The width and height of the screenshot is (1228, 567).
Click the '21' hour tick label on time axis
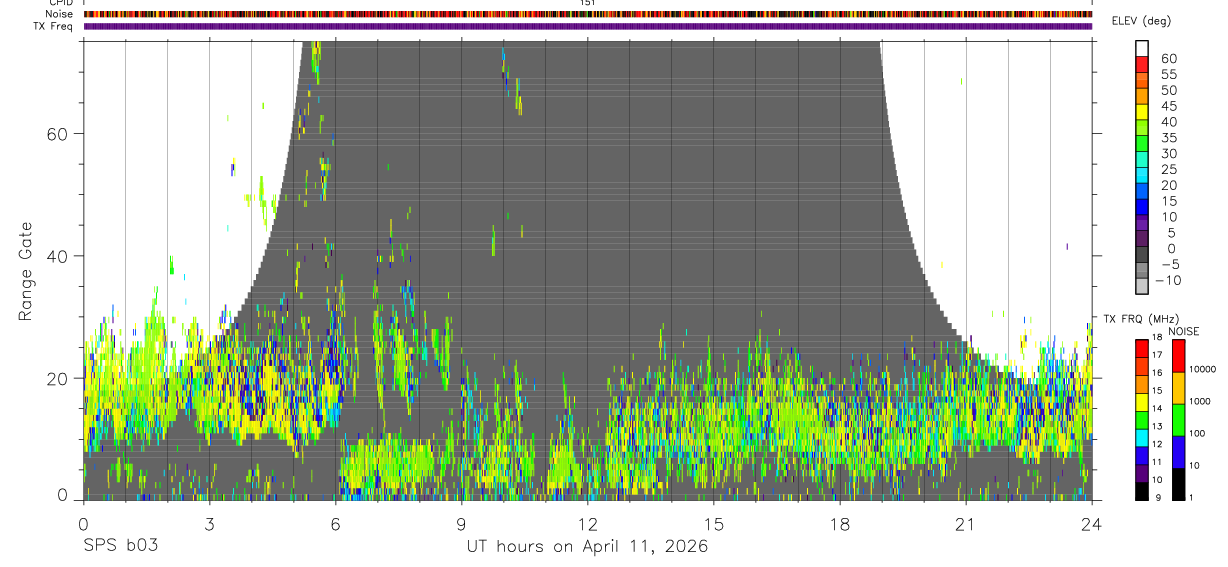(966, 524)
